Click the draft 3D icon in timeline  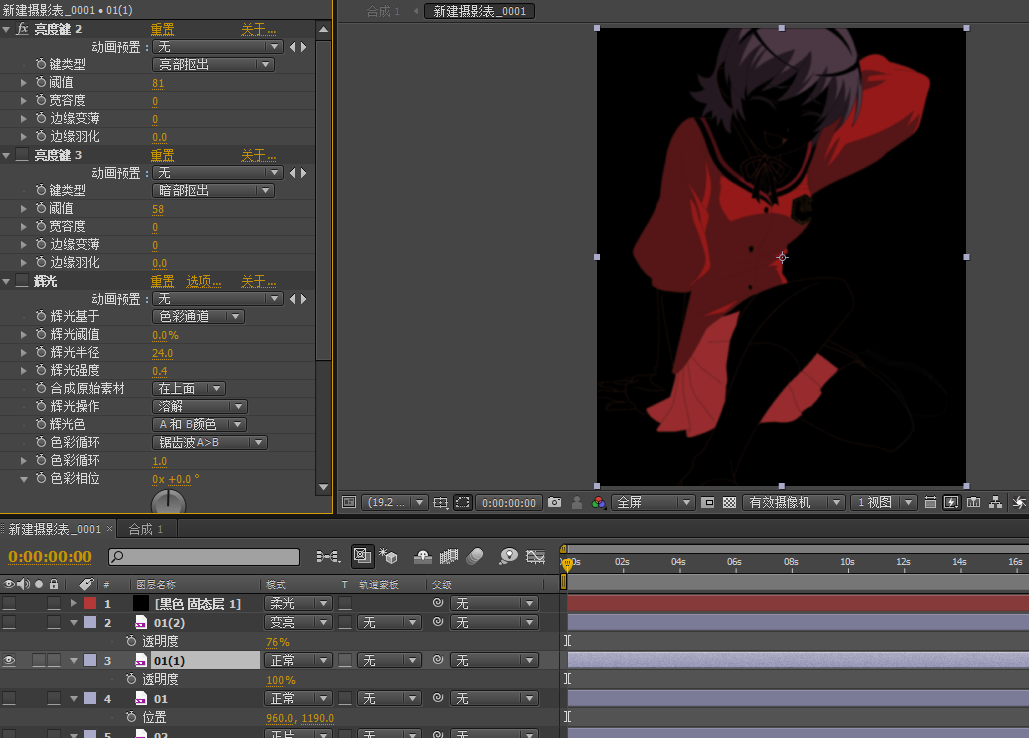389,556
